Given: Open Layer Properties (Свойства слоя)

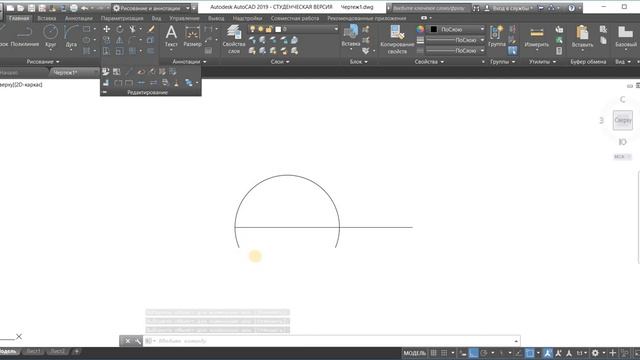Looking at the screenshot, I should pos(234,39).
